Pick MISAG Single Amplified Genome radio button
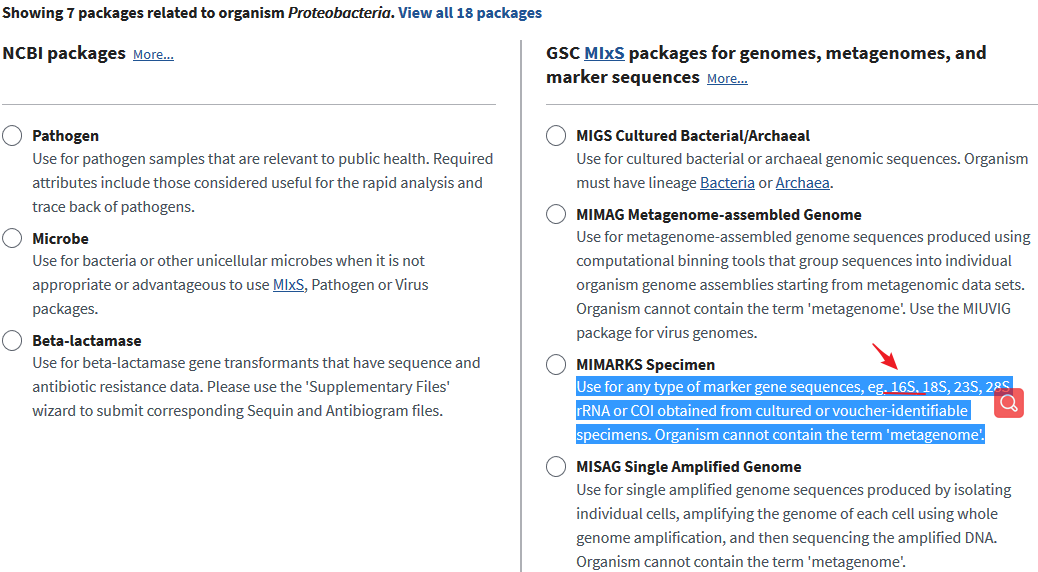Screen dimensions: 1038x572 tap(556, 466)
